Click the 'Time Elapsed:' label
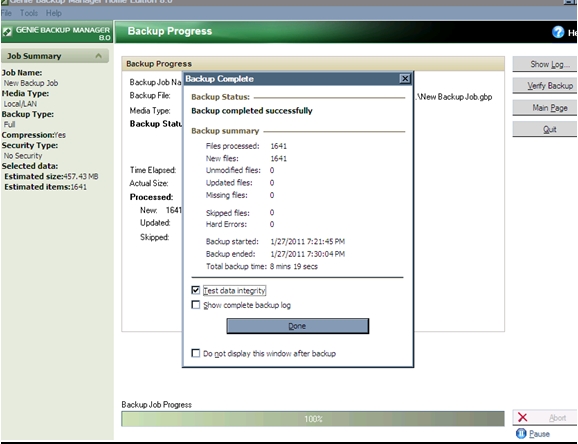 pyautogui.click(x=153, y=170)
